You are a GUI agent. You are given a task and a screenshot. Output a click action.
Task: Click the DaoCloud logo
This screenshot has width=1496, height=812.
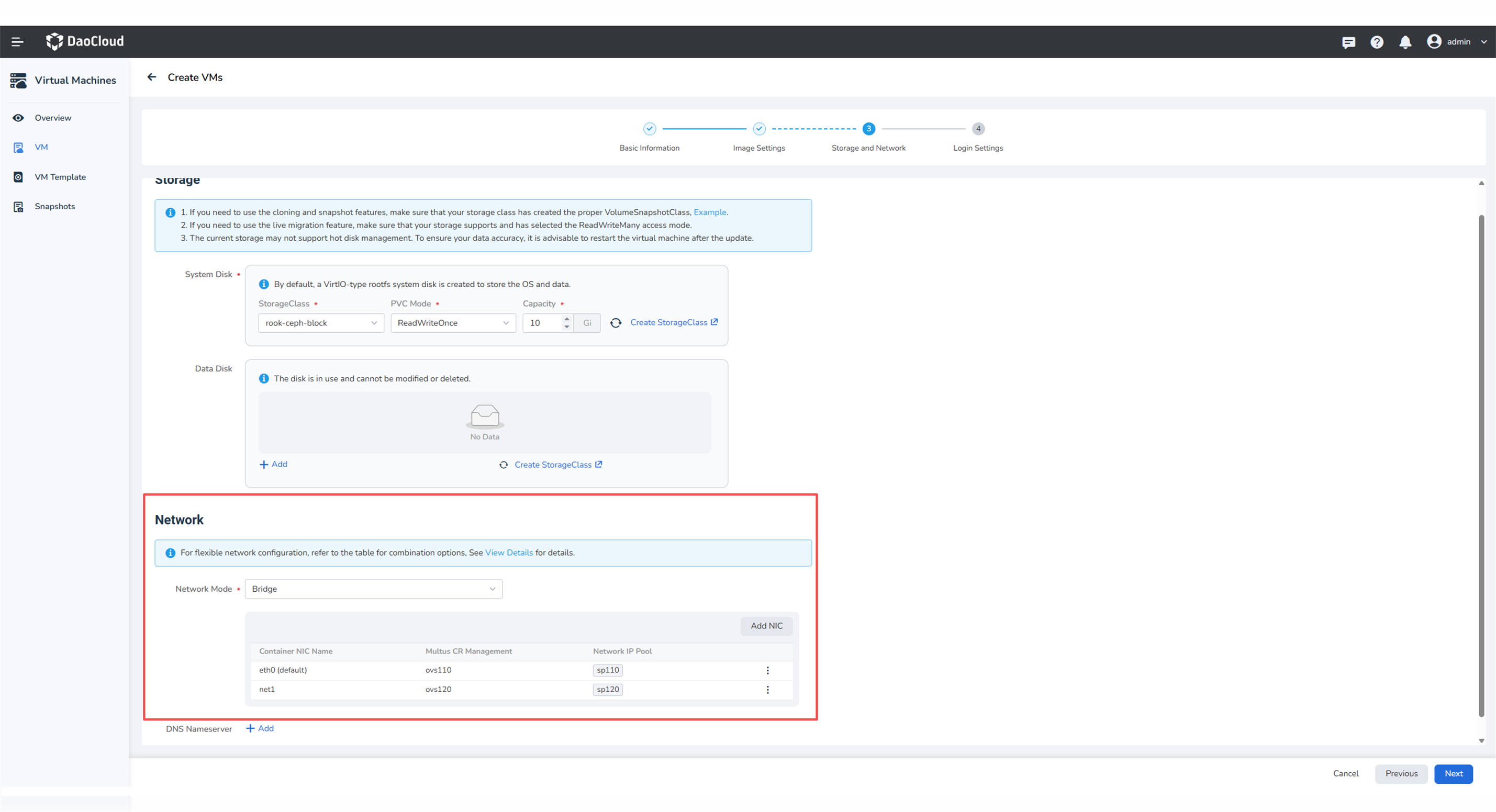click(85, 41)
